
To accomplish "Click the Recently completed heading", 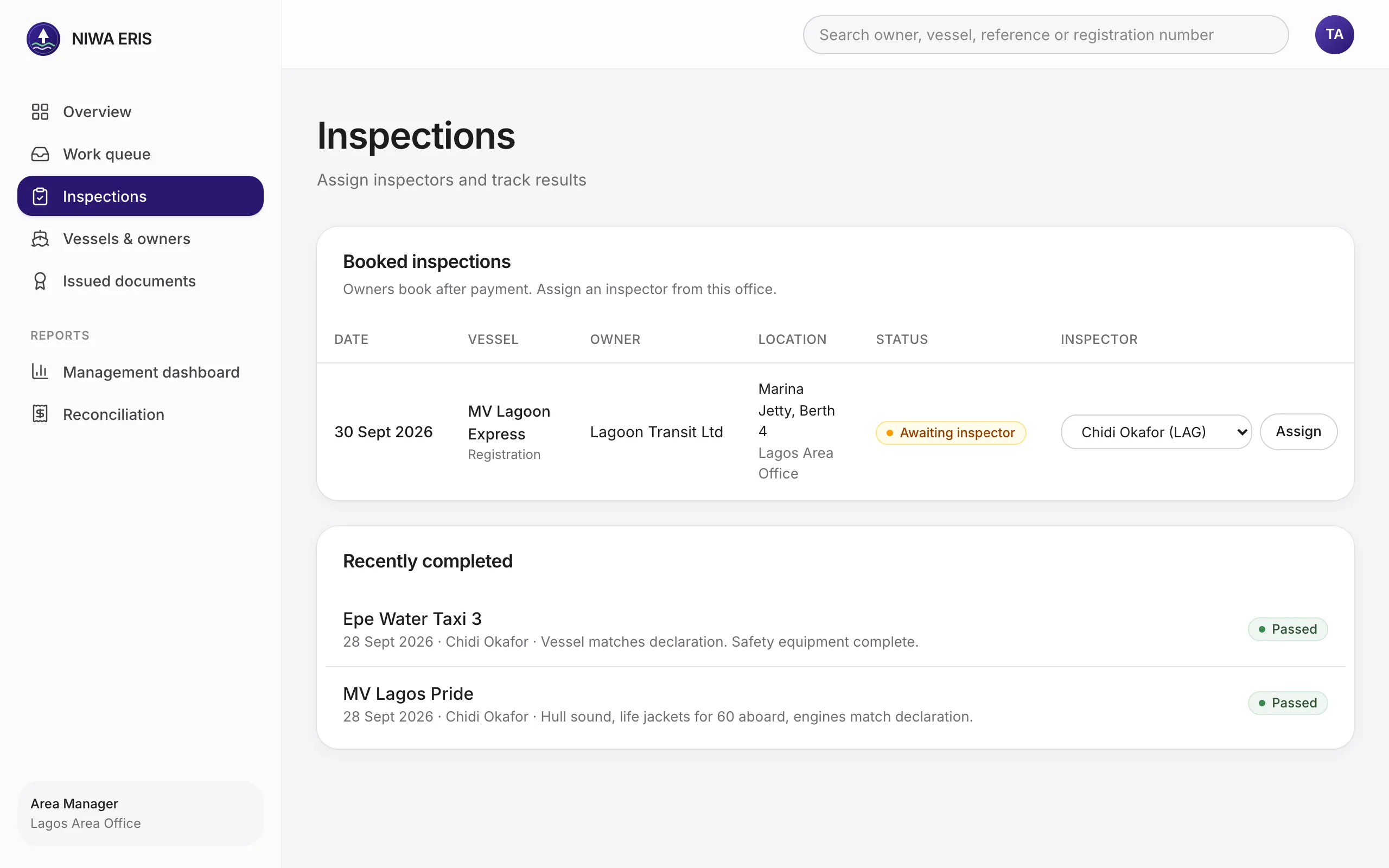I will coord(428,561).
